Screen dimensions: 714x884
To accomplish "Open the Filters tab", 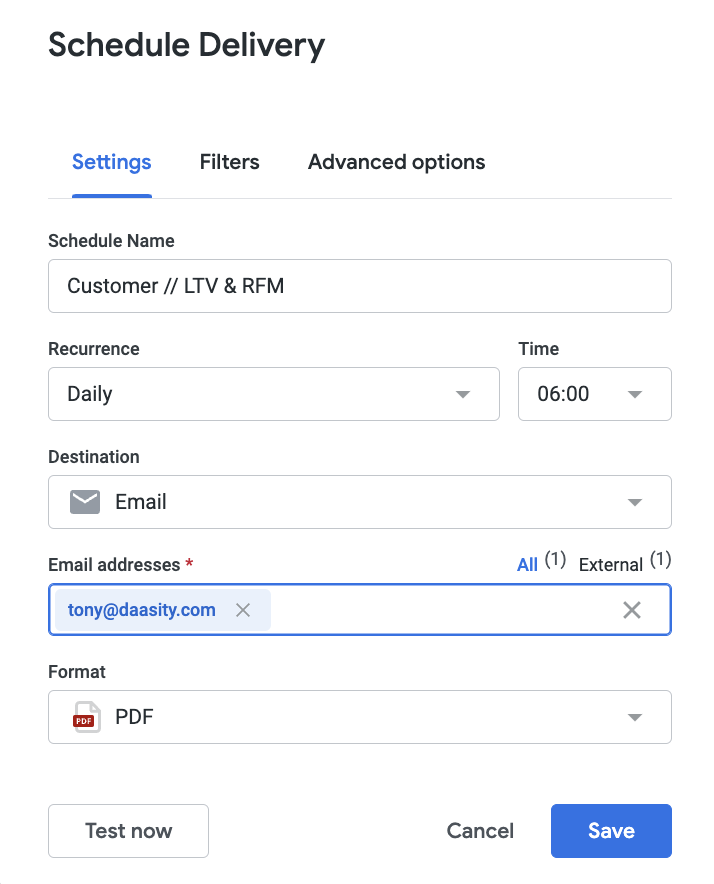I will click(229, 162).
